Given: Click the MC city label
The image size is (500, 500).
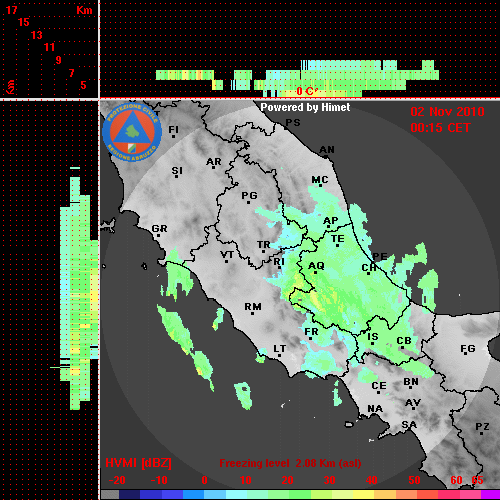Looking at the screenshot, I should tap(320, 180).
